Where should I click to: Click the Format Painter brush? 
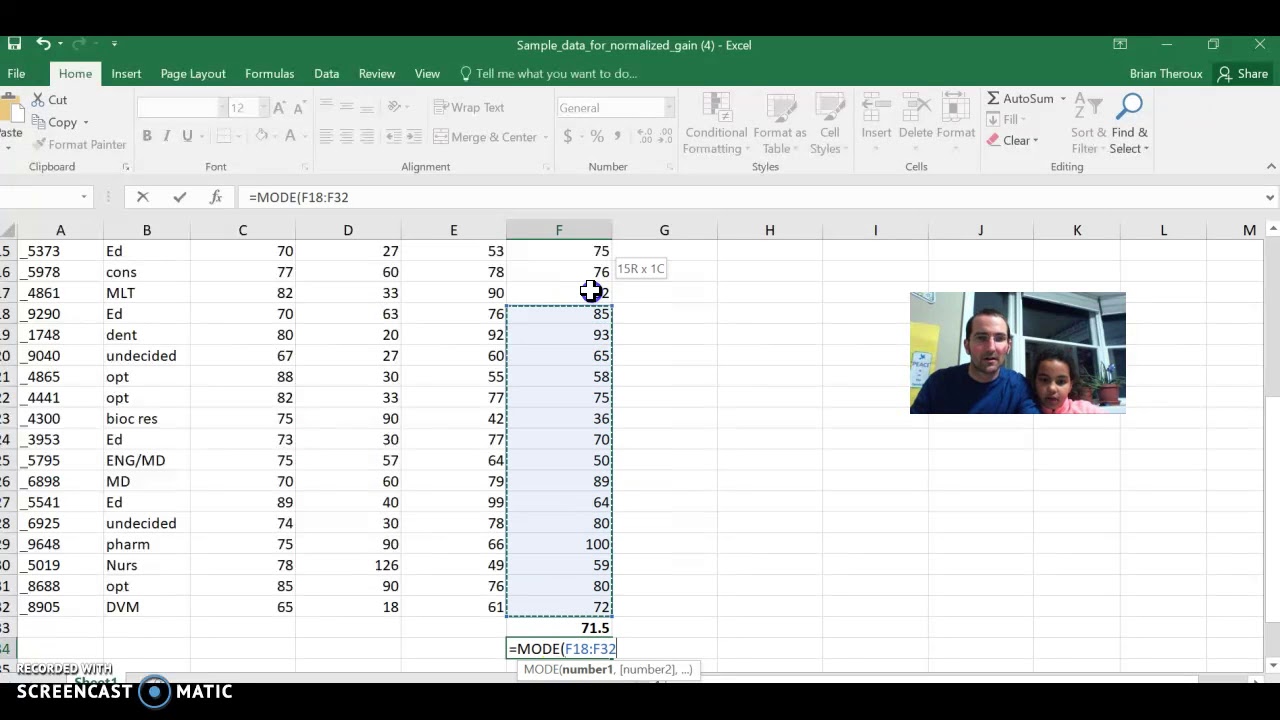pyautogui.click(x=78, y=144)
